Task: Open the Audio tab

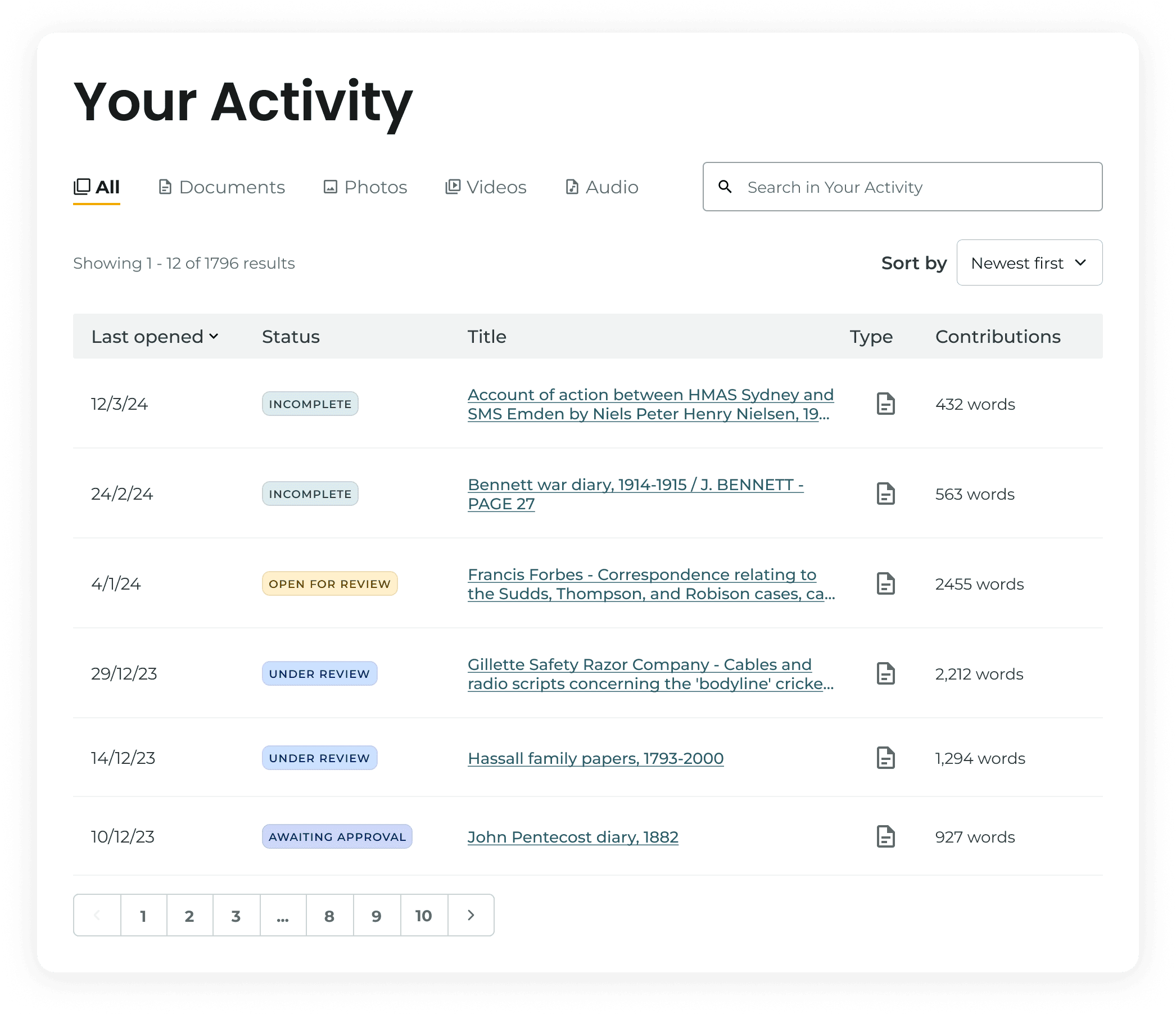Action: coord(601,187)
